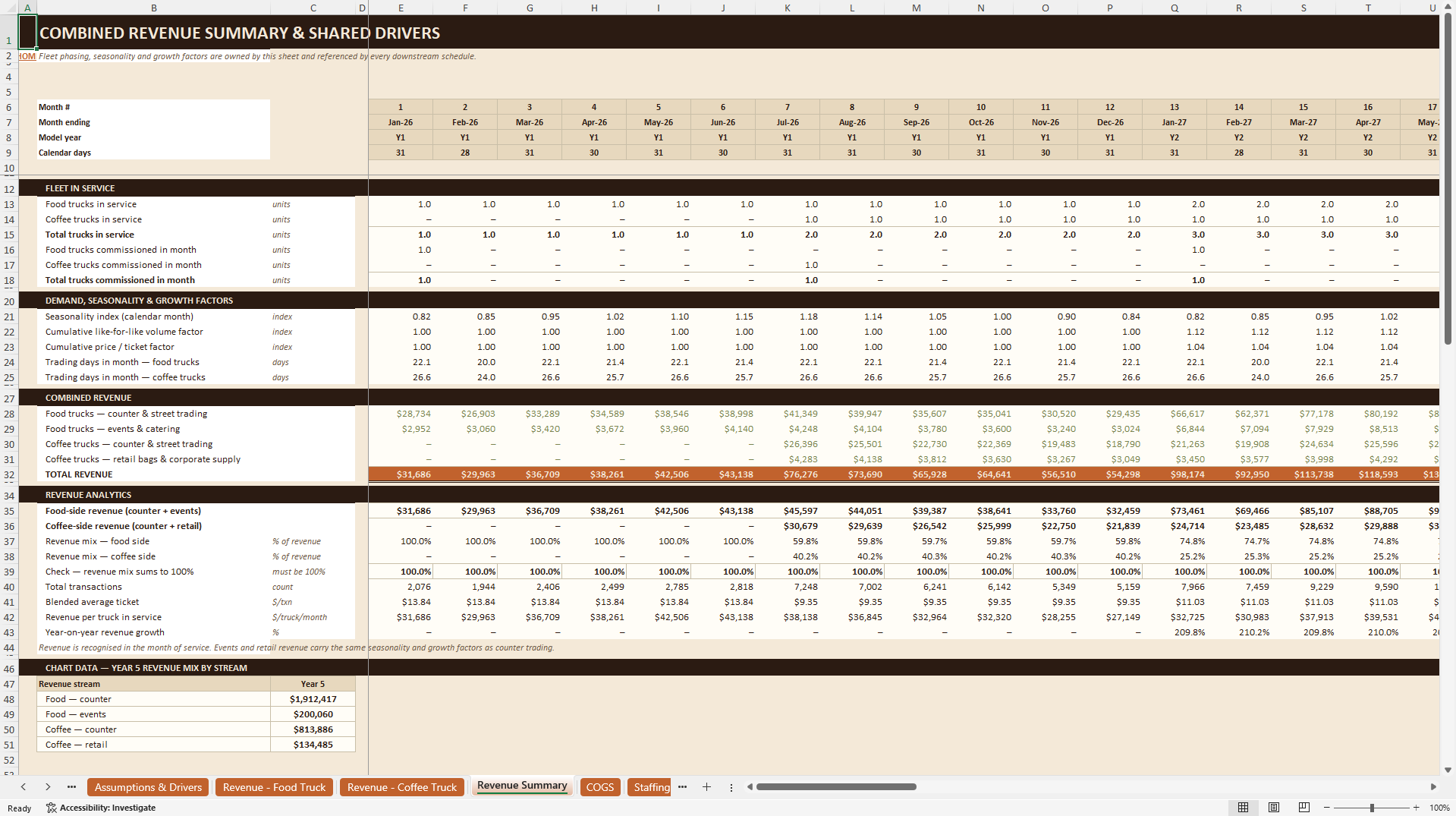The width and height of the screenshot is (1456, 816).
Task: Select the Calendar days label cell
Action: [154, 153]
